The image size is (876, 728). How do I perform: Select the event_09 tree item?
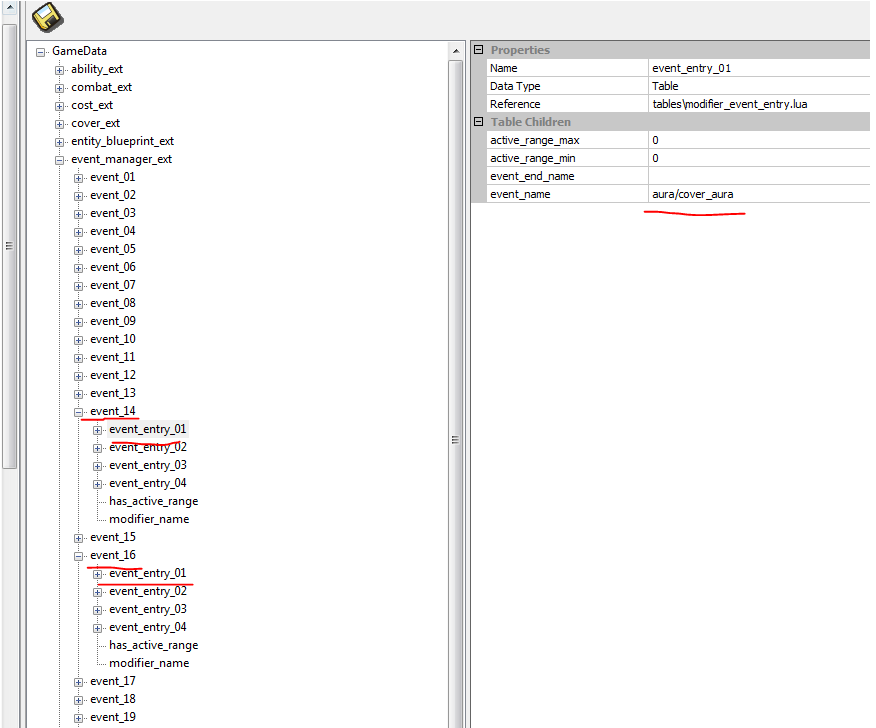pyautogui.click(x=113, y=321)
